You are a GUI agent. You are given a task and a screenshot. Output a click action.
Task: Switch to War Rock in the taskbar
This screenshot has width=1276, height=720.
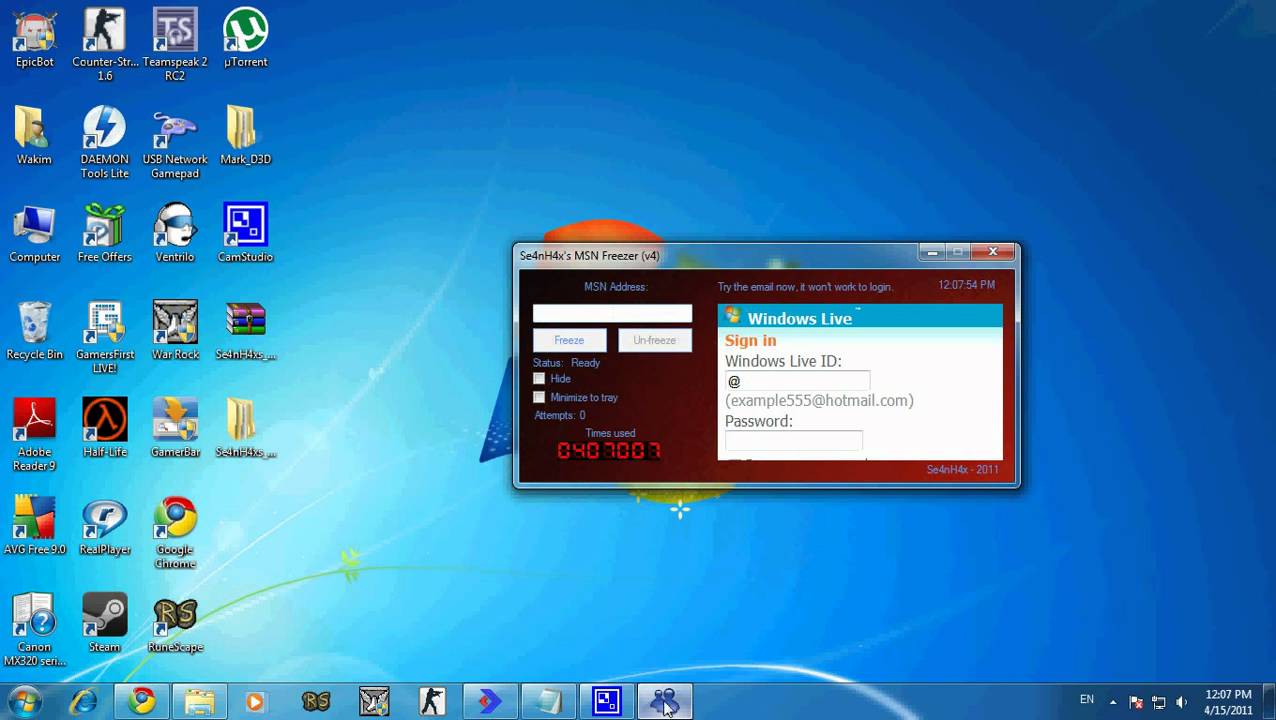(374, 701)
